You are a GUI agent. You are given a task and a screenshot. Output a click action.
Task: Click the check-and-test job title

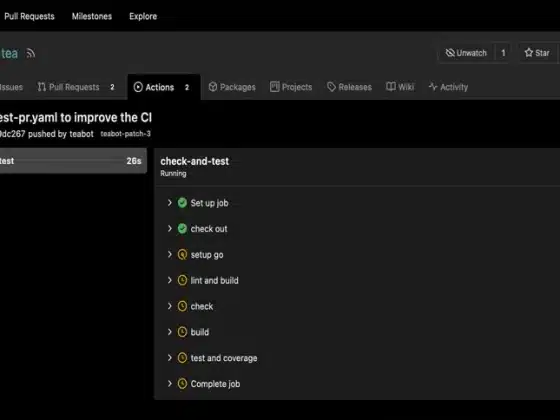(195, 161)
